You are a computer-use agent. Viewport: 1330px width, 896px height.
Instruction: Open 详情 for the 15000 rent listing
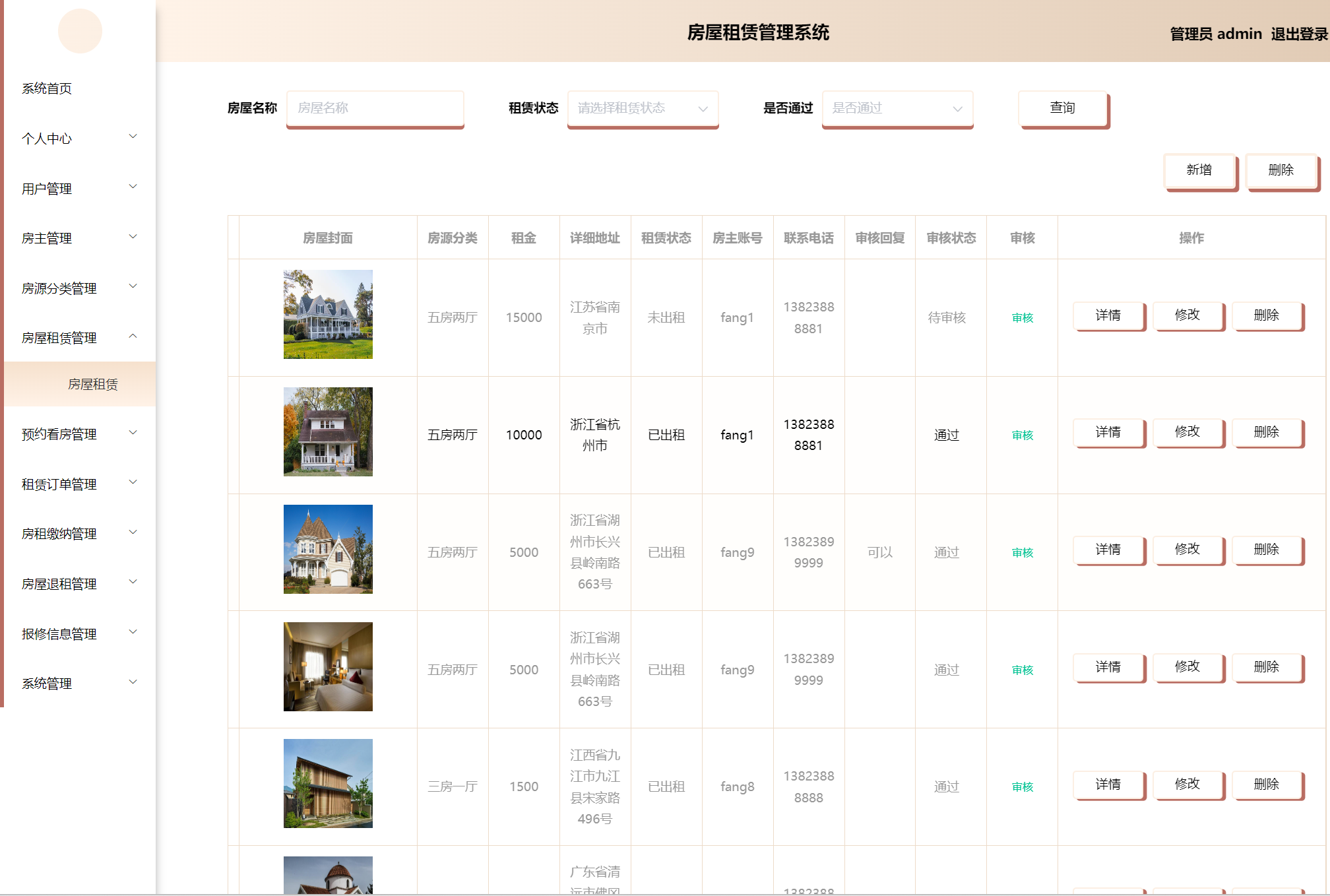point(1108,315)
